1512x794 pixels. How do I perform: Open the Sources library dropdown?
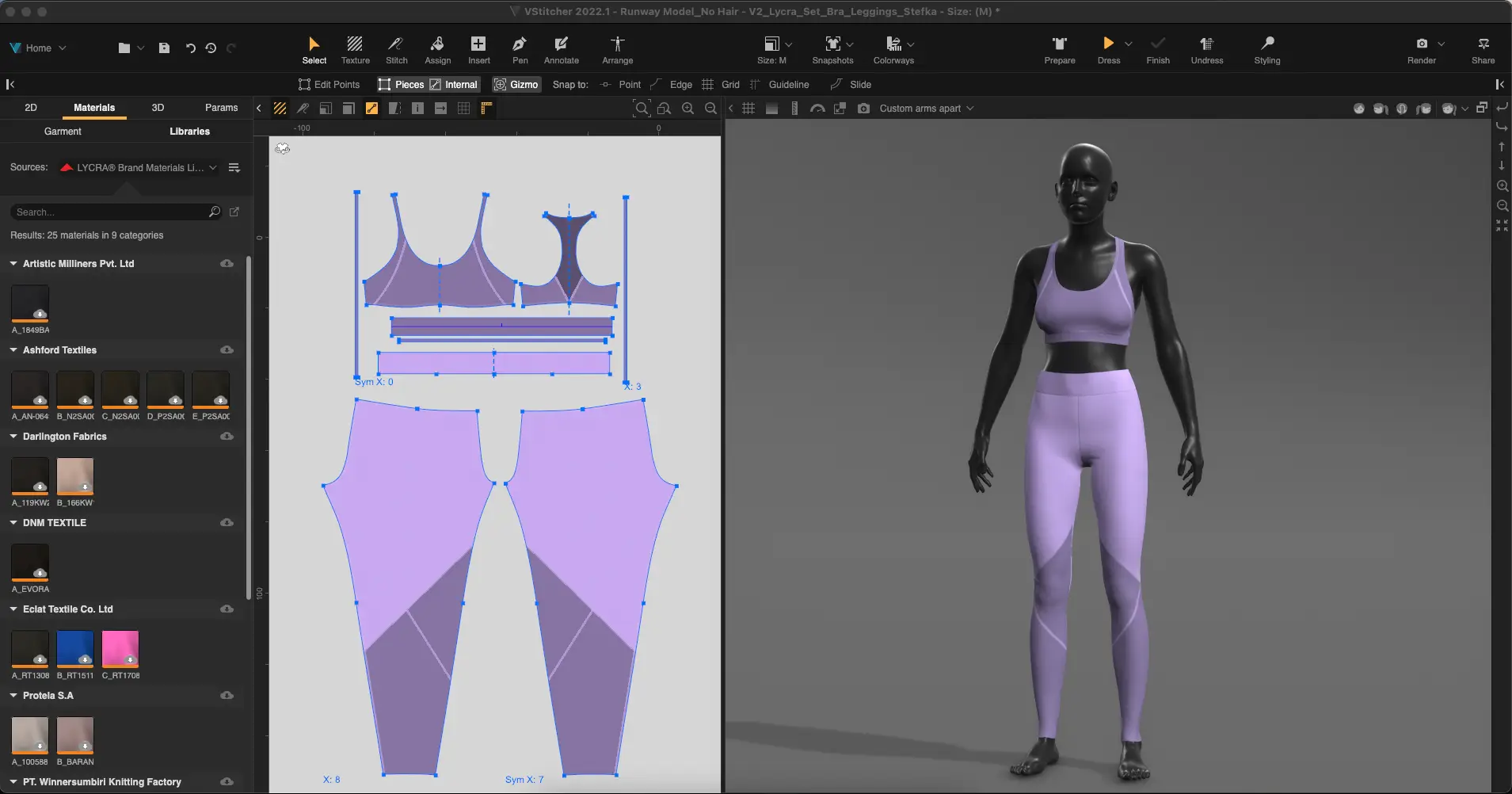click(139, 168)
